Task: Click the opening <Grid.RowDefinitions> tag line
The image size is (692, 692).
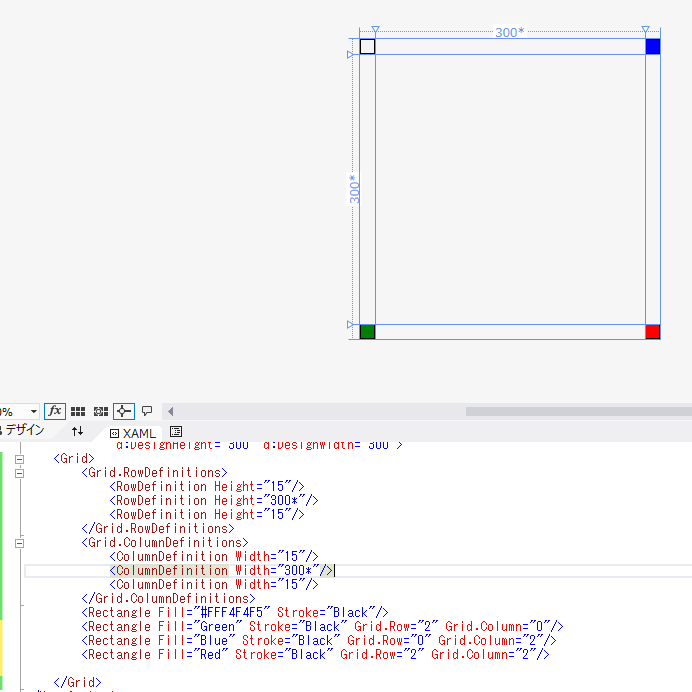Action: [x=154, y=473]
